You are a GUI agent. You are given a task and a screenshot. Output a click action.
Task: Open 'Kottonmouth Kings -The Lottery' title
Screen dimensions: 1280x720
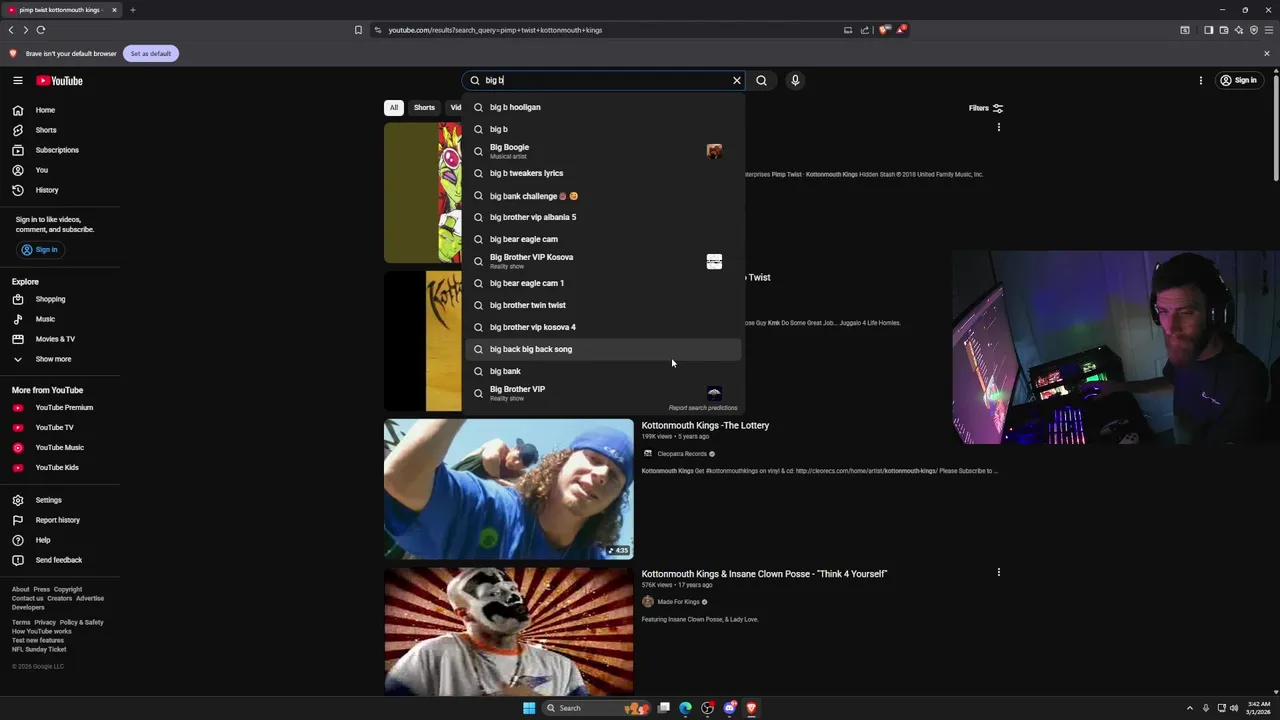click(705, 425)
